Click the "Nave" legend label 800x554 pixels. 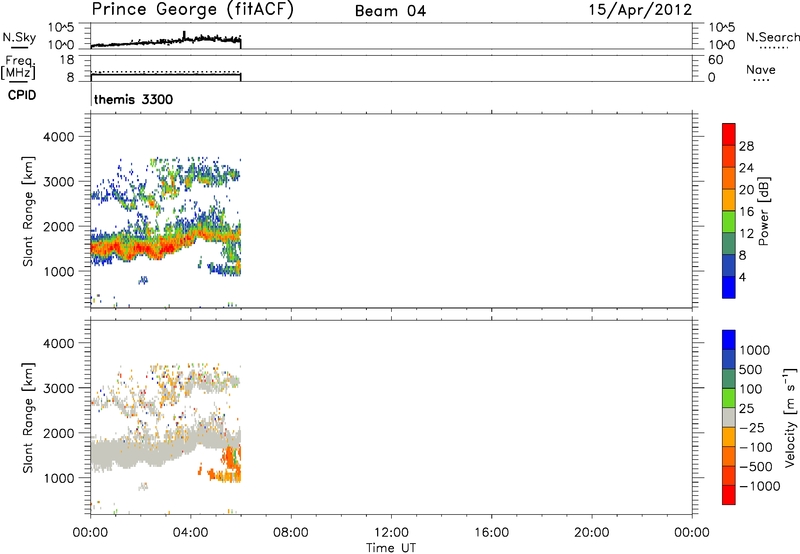tap(761, 70)
